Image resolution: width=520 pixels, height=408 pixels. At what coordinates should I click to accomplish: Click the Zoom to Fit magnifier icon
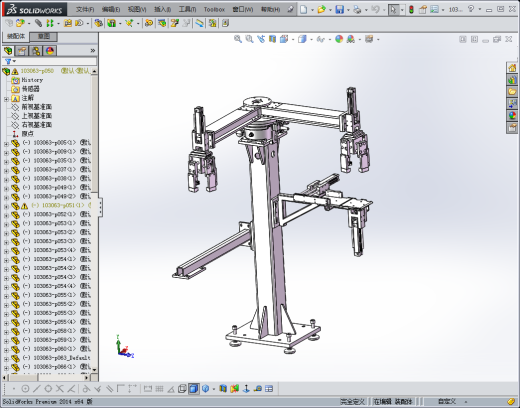click(238, 39)
